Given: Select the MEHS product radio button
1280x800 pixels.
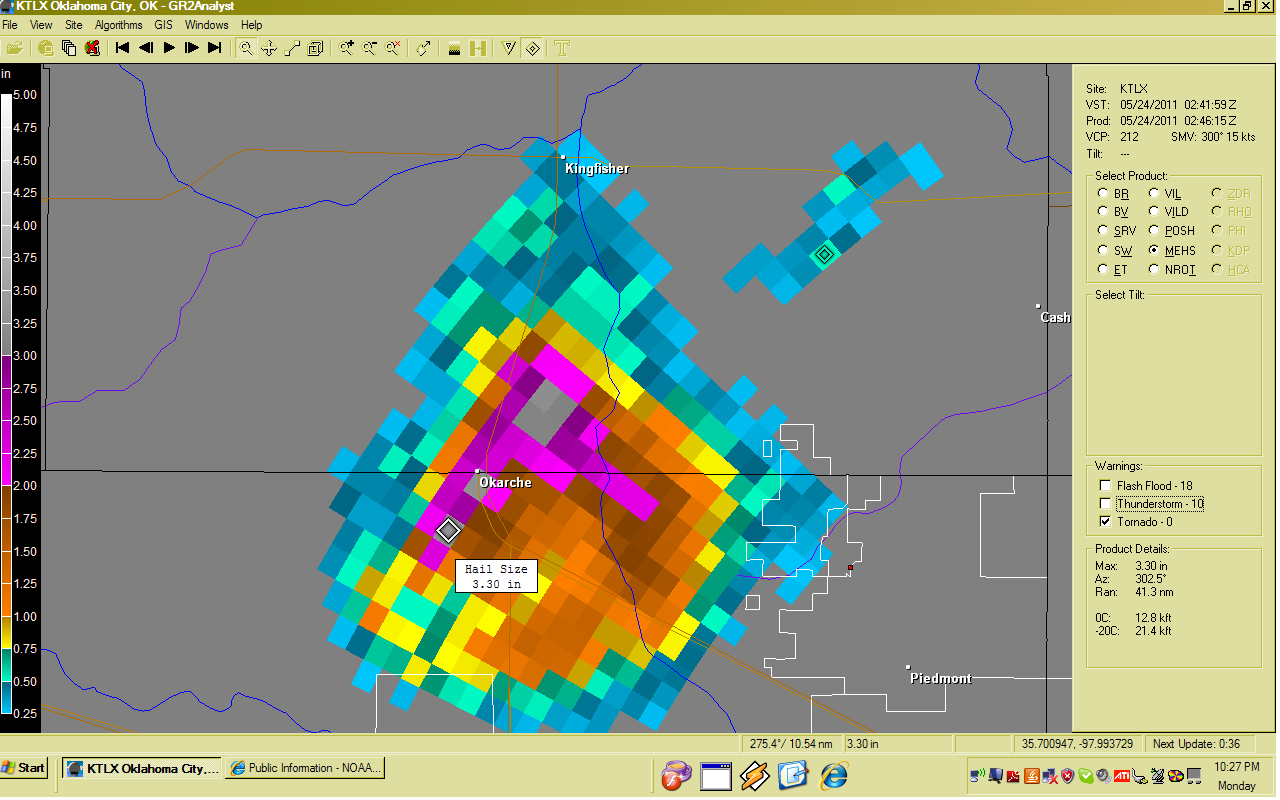Looking at the screenshot, I should pos(1154,250).
